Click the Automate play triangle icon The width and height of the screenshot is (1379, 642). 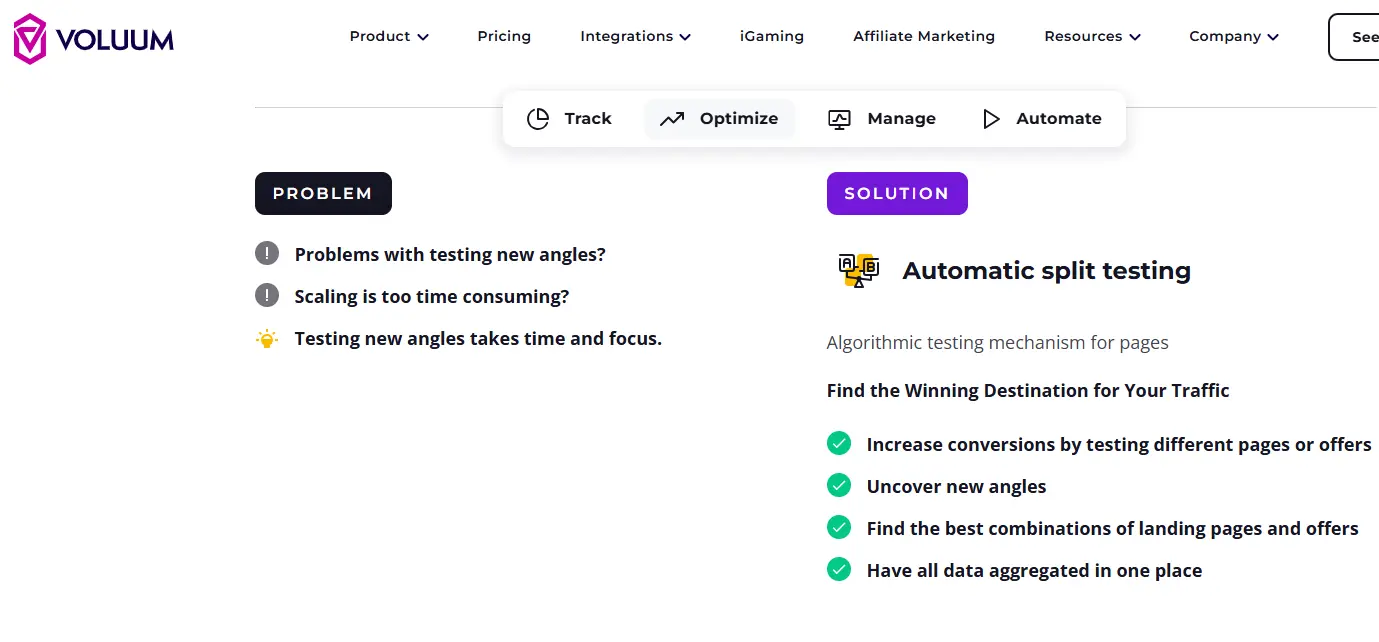991,119
